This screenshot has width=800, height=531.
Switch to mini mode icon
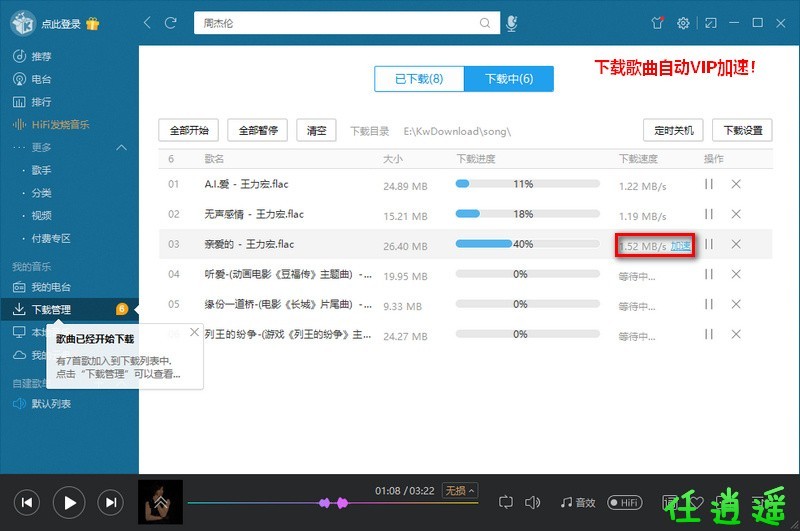pos(711,23)
